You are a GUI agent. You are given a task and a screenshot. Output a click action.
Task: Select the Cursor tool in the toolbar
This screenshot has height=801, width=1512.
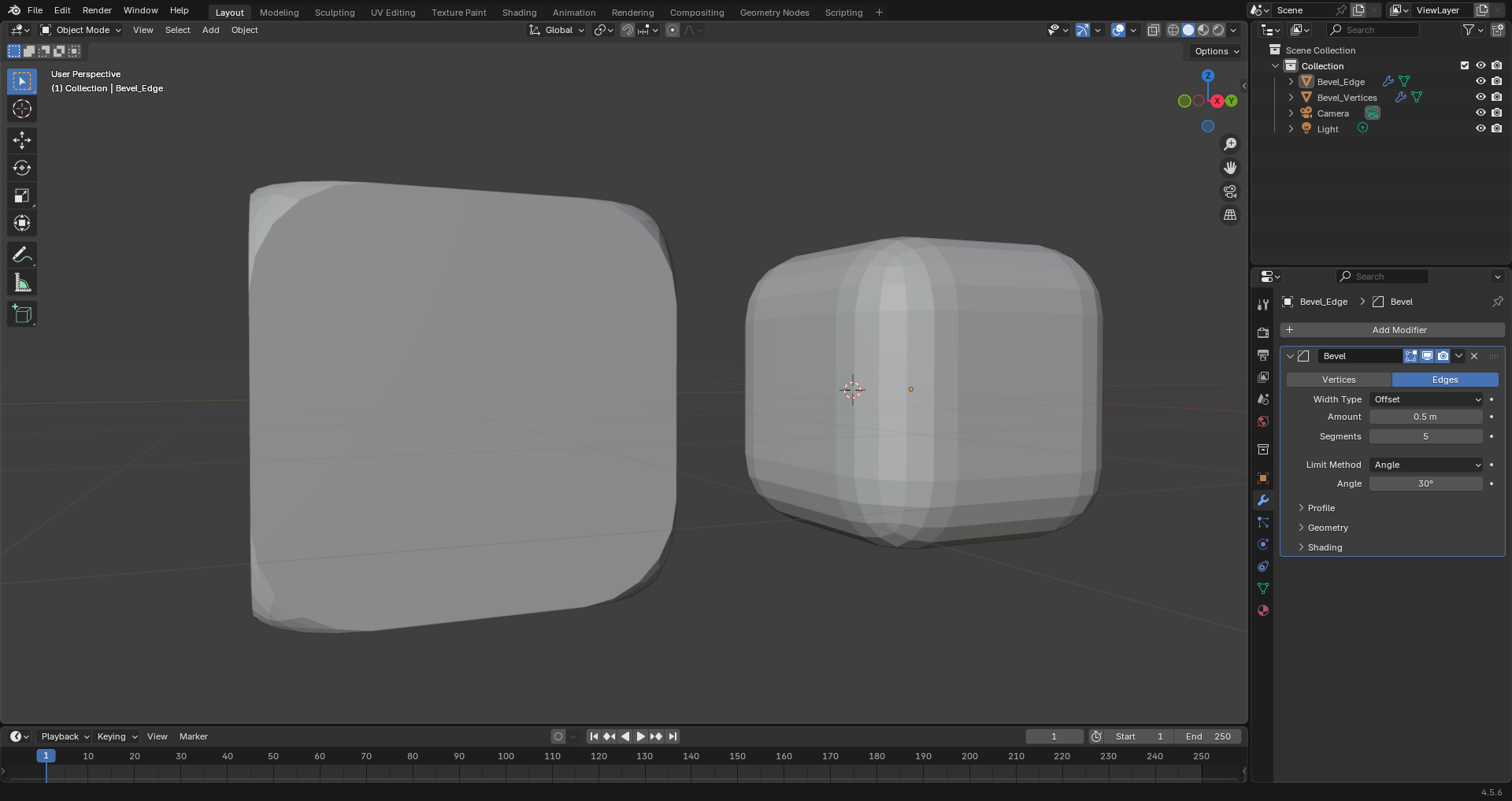click(x=22, y=109)
